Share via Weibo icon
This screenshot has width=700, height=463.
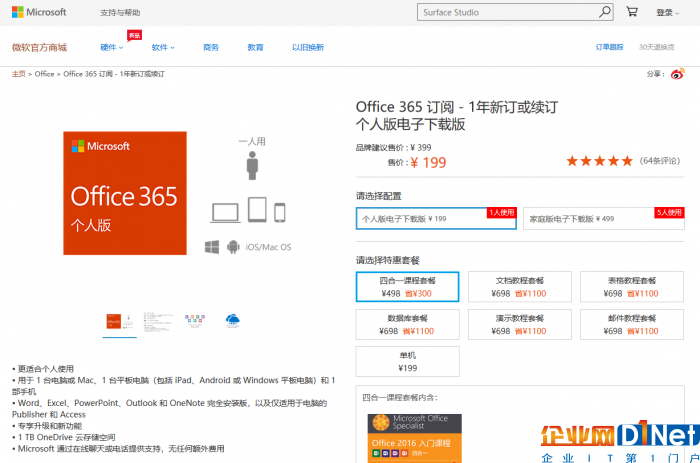[x=677, y=74]
